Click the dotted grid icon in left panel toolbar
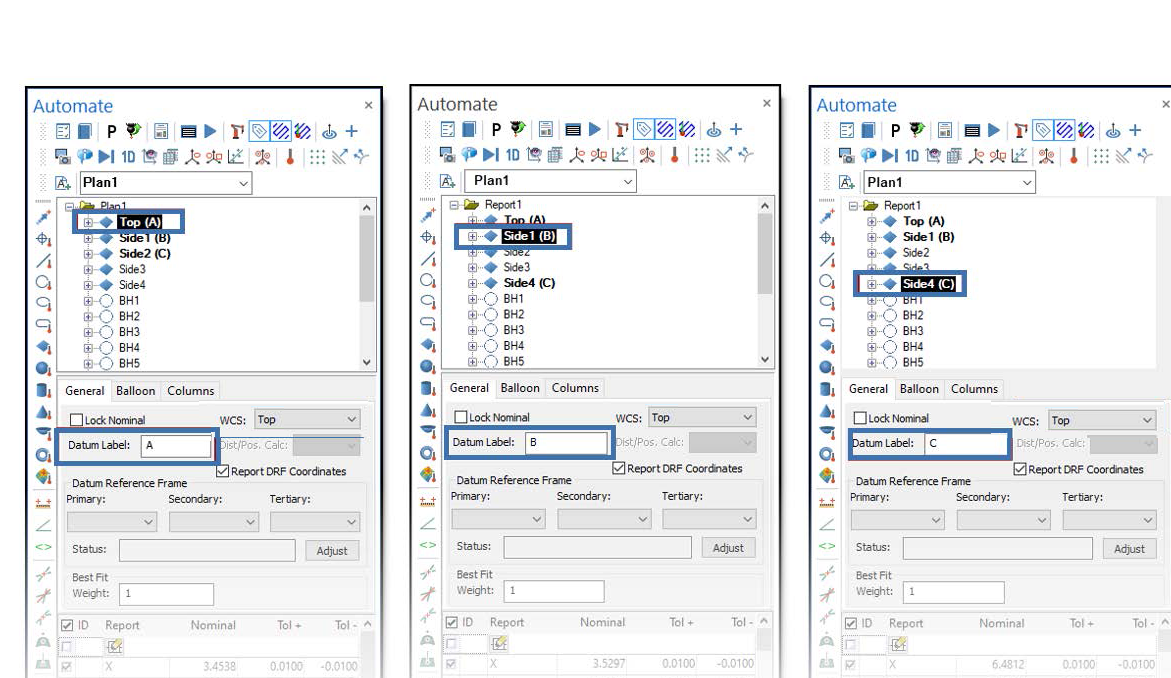 (317, 157)
